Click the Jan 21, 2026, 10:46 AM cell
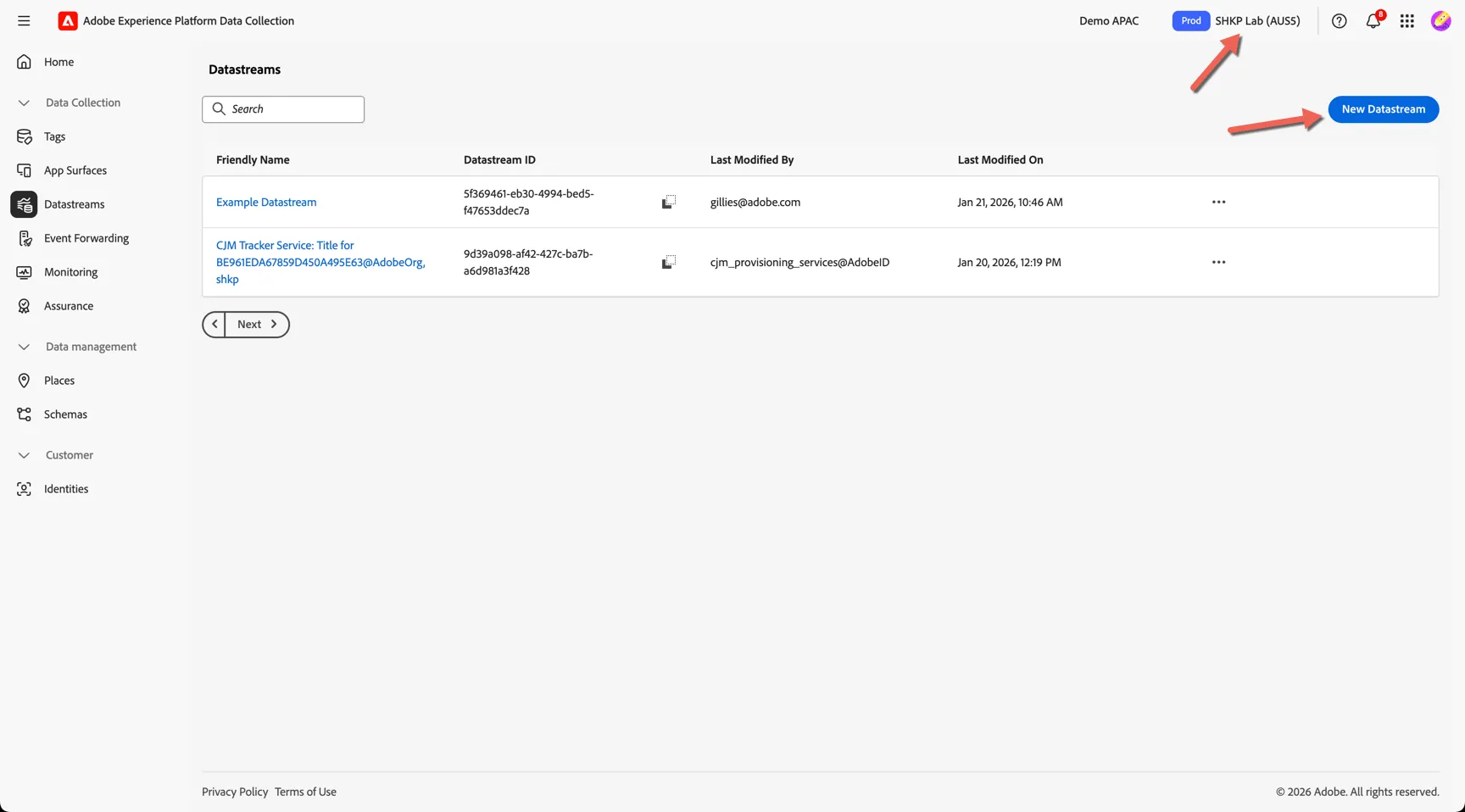This screenshot has height=812, width=1465. (x=1010, y=202)
